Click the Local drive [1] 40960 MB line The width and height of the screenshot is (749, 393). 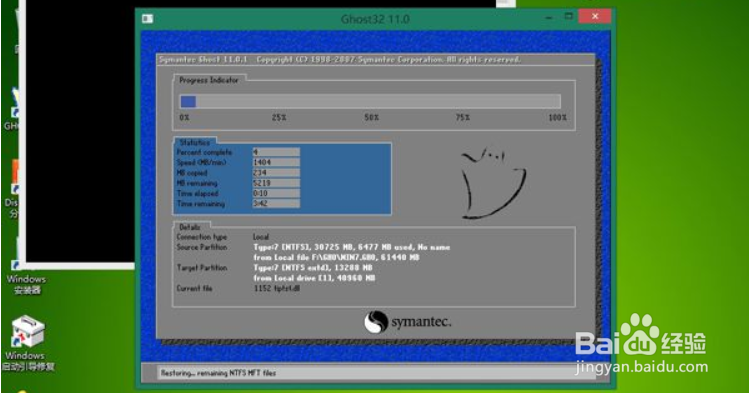tap(314, 278)
